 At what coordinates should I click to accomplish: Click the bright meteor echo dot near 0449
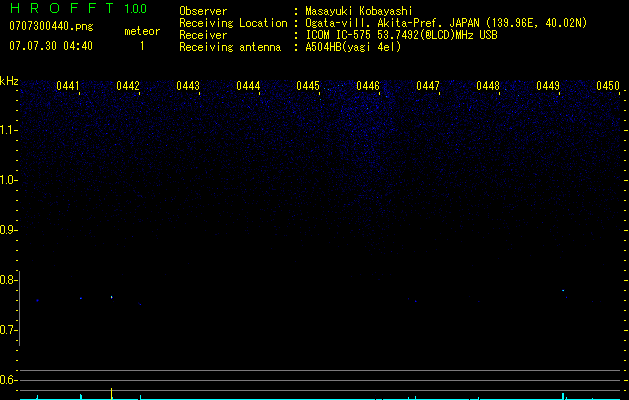[x=563, y=290]
